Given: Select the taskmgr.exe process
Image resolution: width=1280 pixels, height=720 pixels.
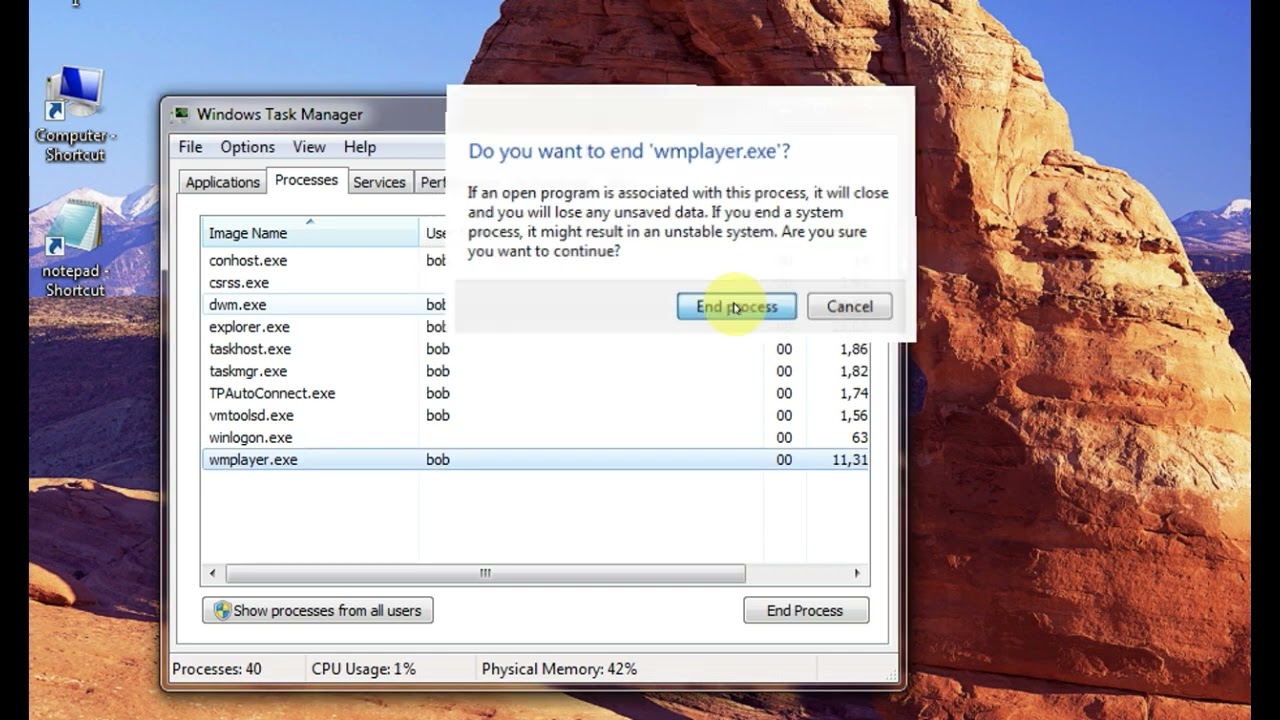Looking at the screenshot, I should pos(535,371).
